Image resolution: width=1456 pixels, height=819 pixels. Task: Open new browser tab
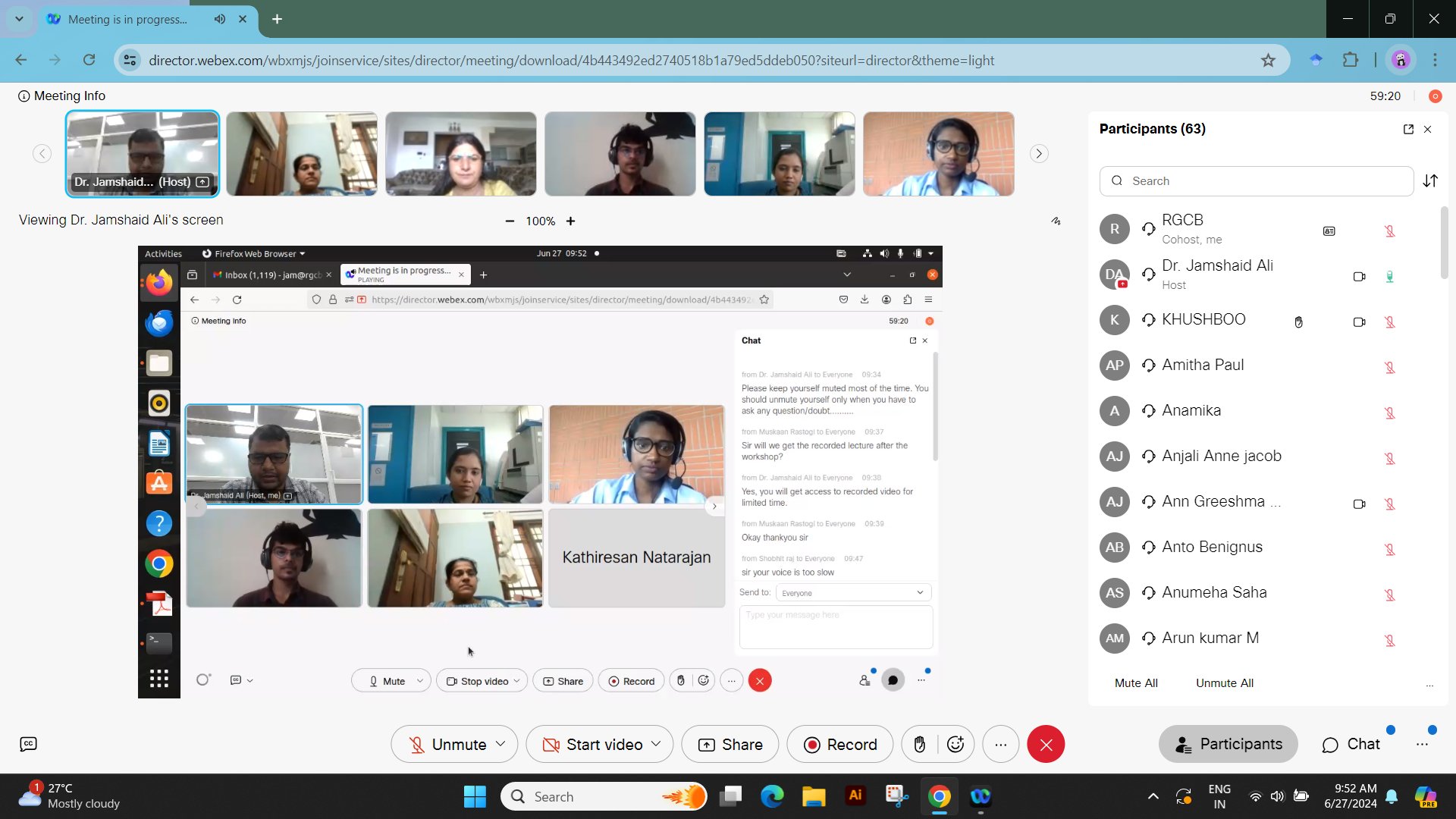[x=278, y=19]
